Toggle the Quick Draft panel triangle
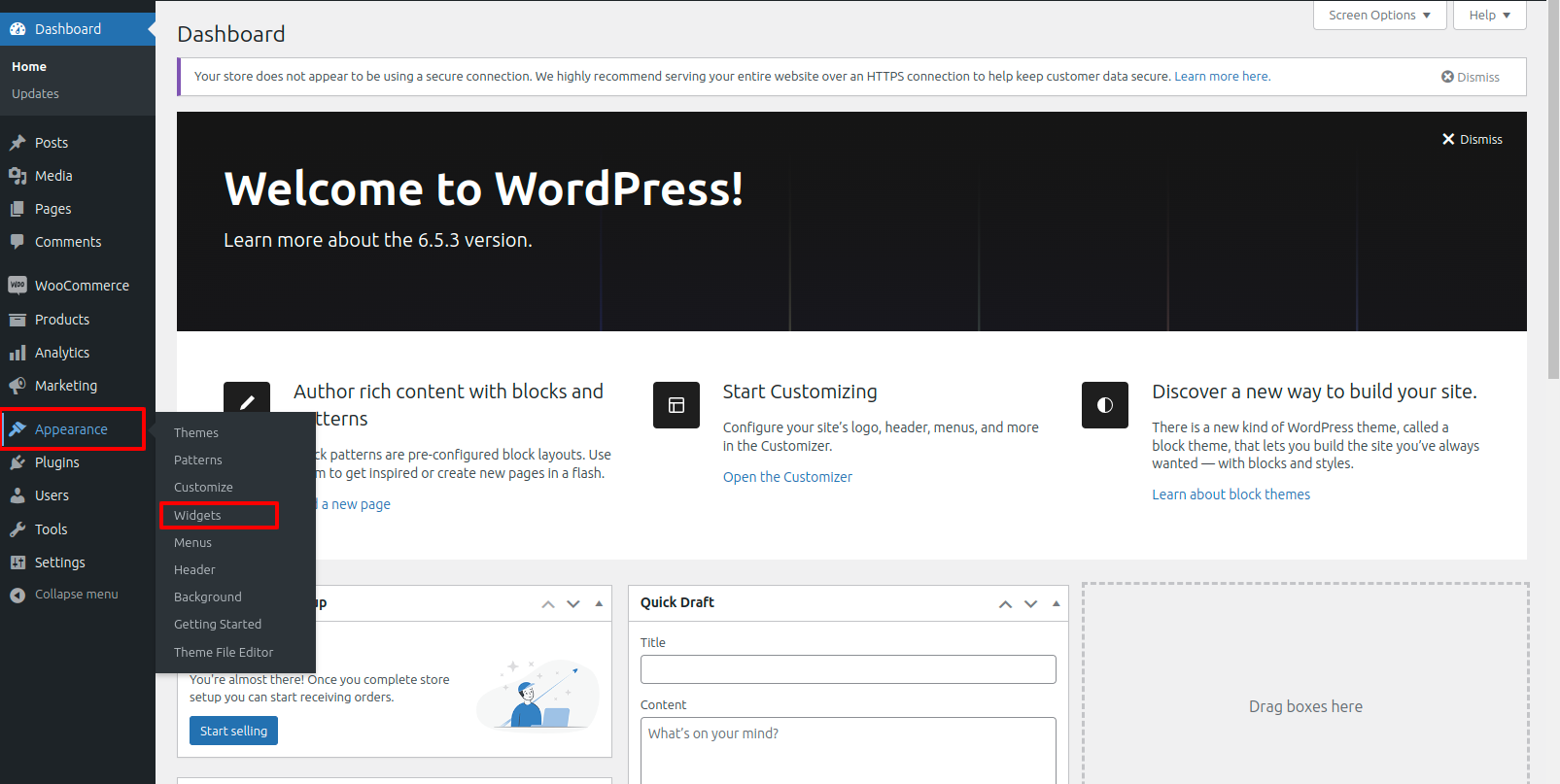1560x784 pixels. [1056, 603]
